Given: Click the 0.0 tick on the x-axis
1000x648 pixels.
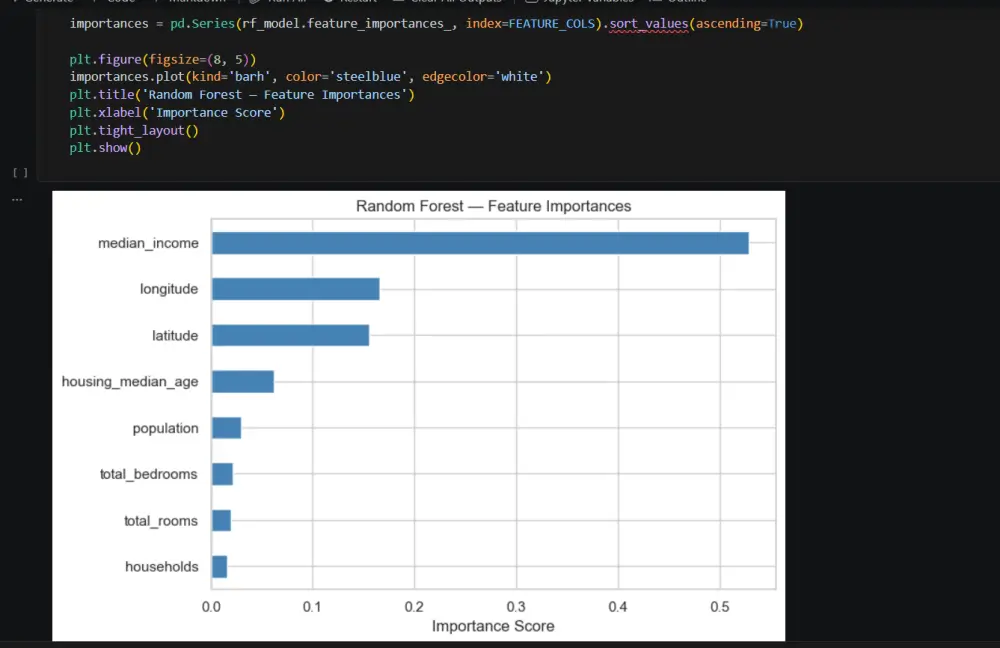Looking at the screenshot, I should [x=211, y=607].
